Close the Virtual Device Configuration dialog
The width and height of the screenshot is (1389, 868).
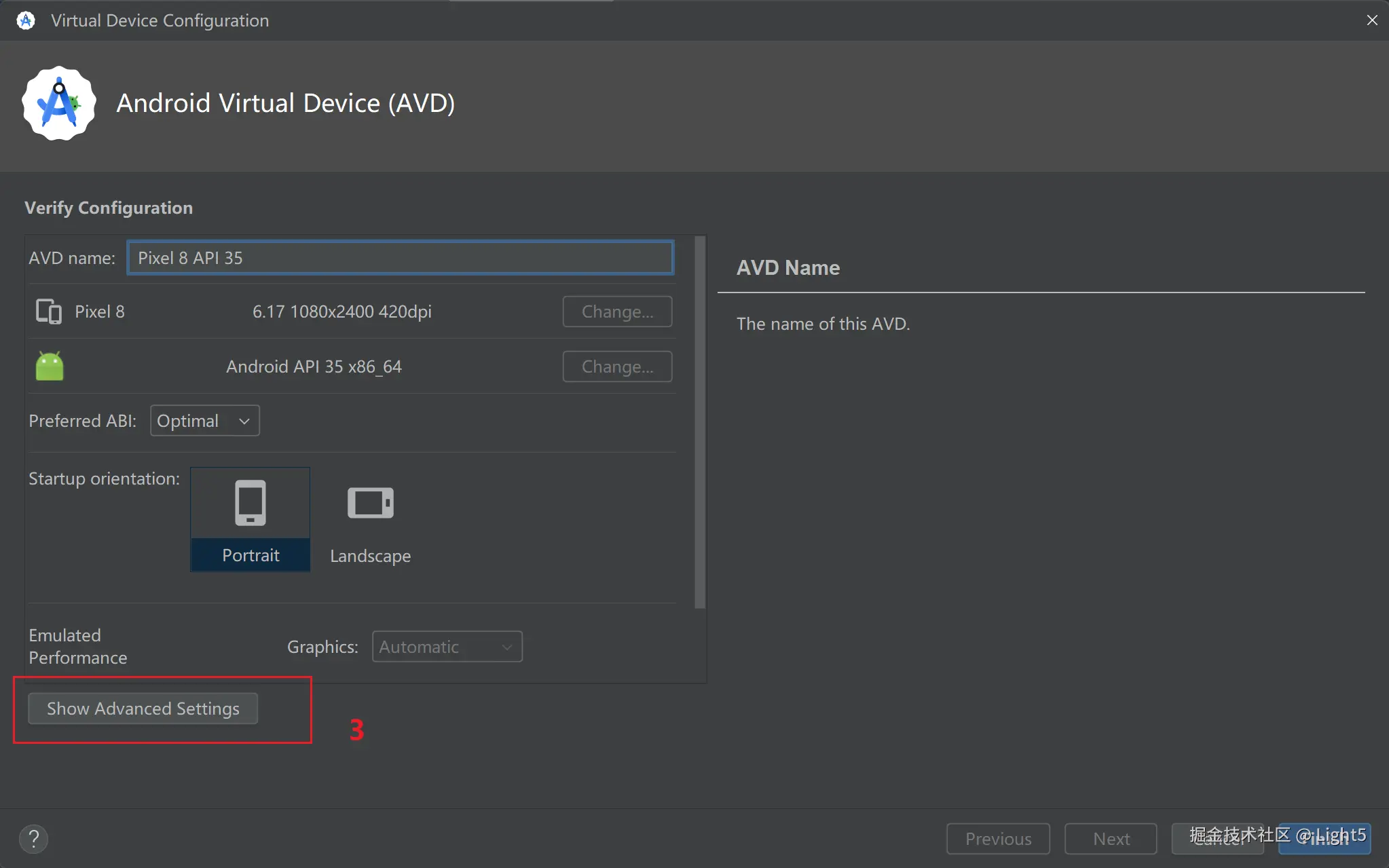coord(1371,20)
